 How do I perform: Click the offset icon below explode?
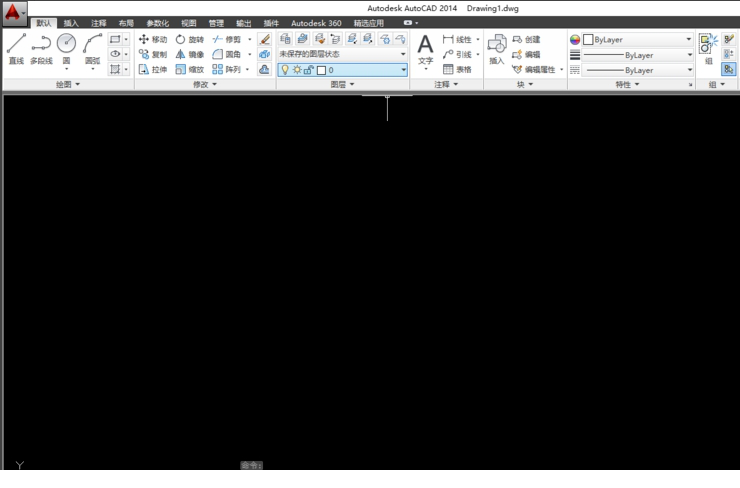pyautogui.click(x=264, y=69)
